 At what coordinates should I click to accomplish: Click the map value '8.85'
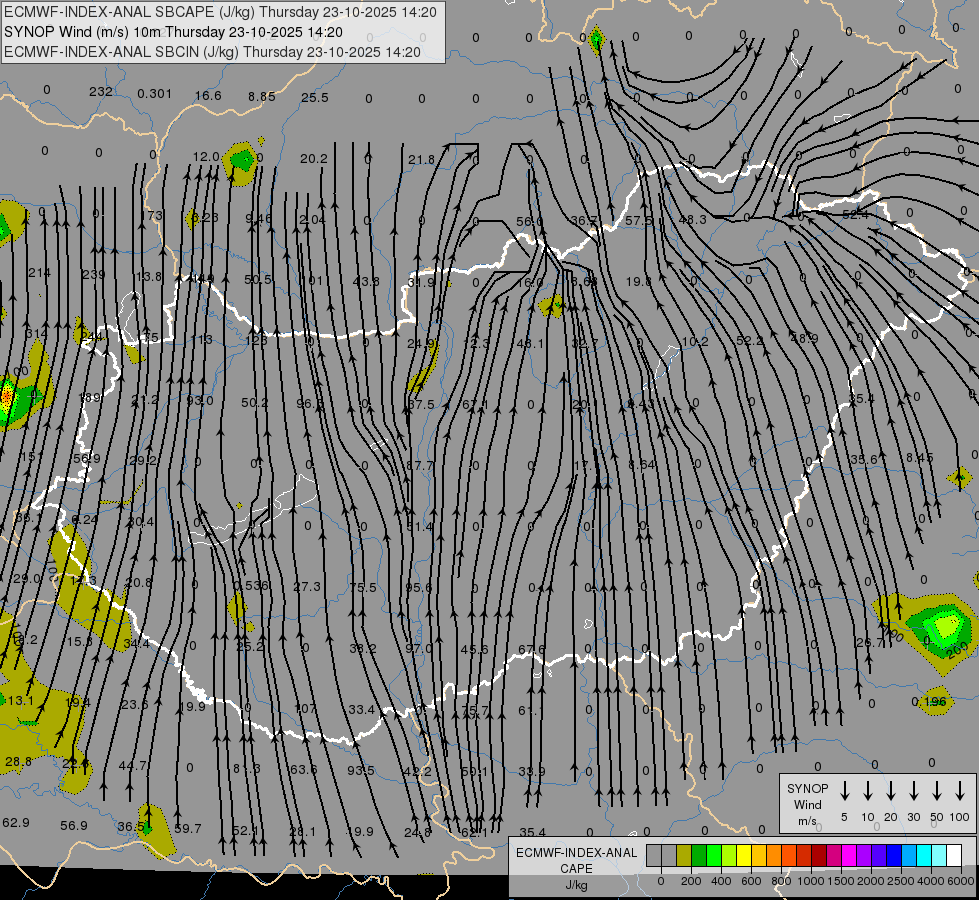tap(261, 96)
